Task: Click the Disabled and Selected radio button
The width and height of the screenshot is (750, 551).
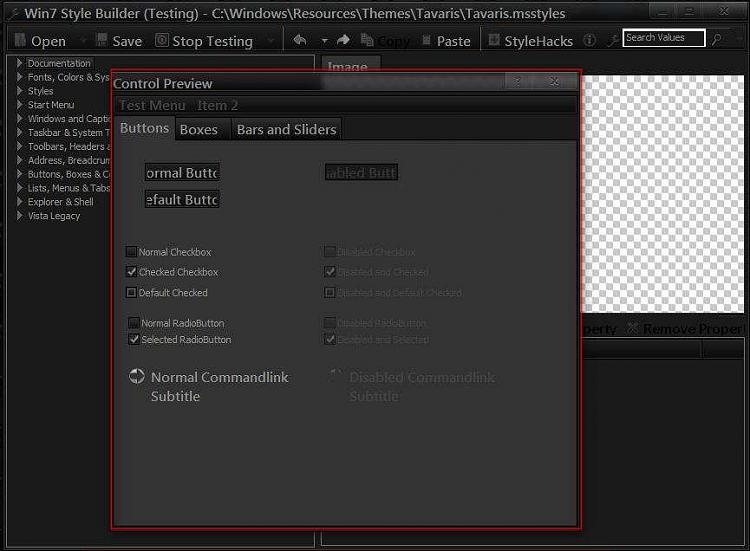Action: 330,339
